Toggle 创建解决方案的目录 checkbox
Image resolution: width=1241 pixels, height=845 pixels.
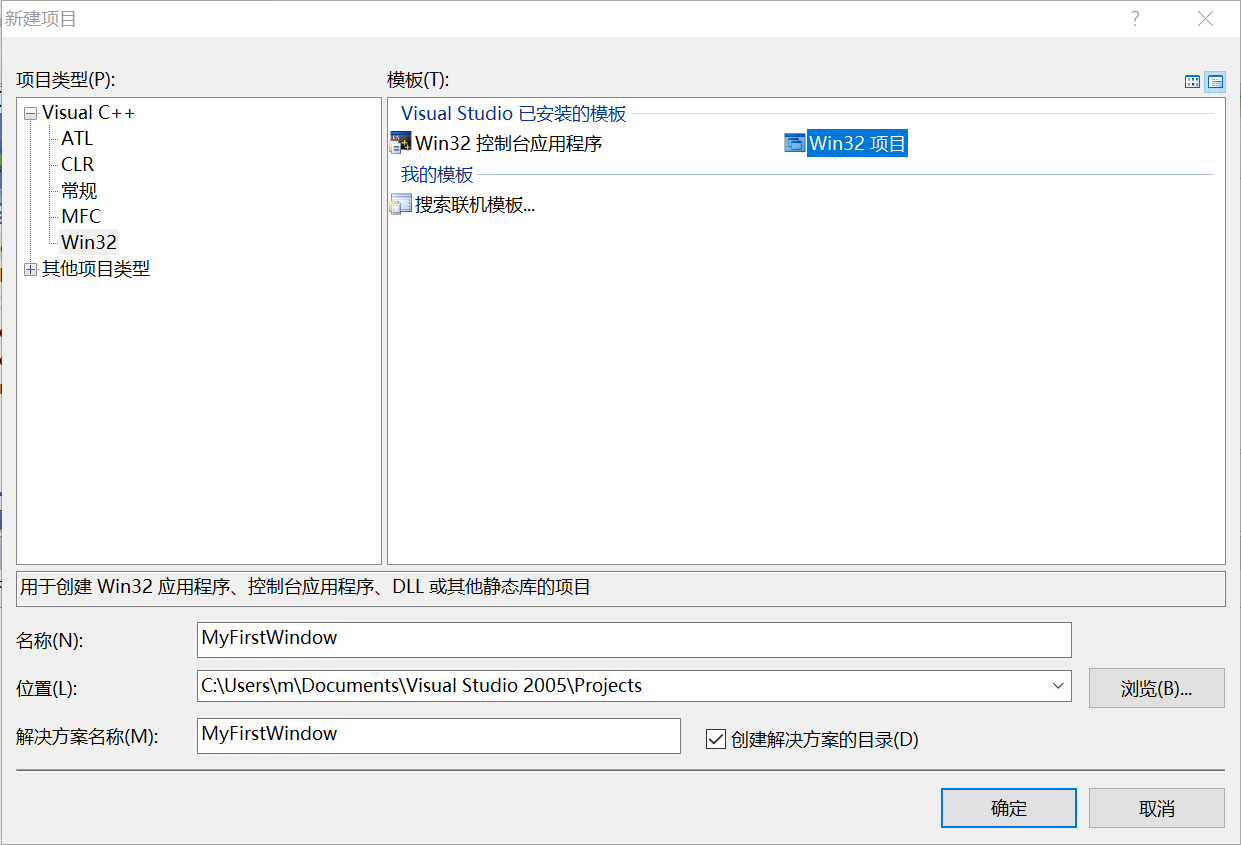click(715, 739)
